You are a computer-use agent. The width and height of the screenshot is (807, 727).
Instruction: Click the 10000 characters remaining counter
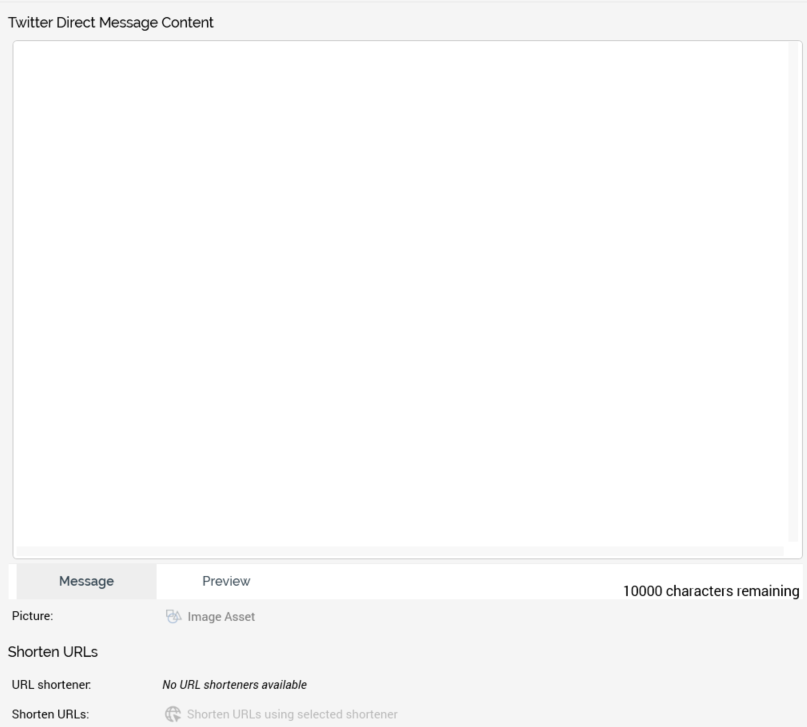click(x=710, y=591)
